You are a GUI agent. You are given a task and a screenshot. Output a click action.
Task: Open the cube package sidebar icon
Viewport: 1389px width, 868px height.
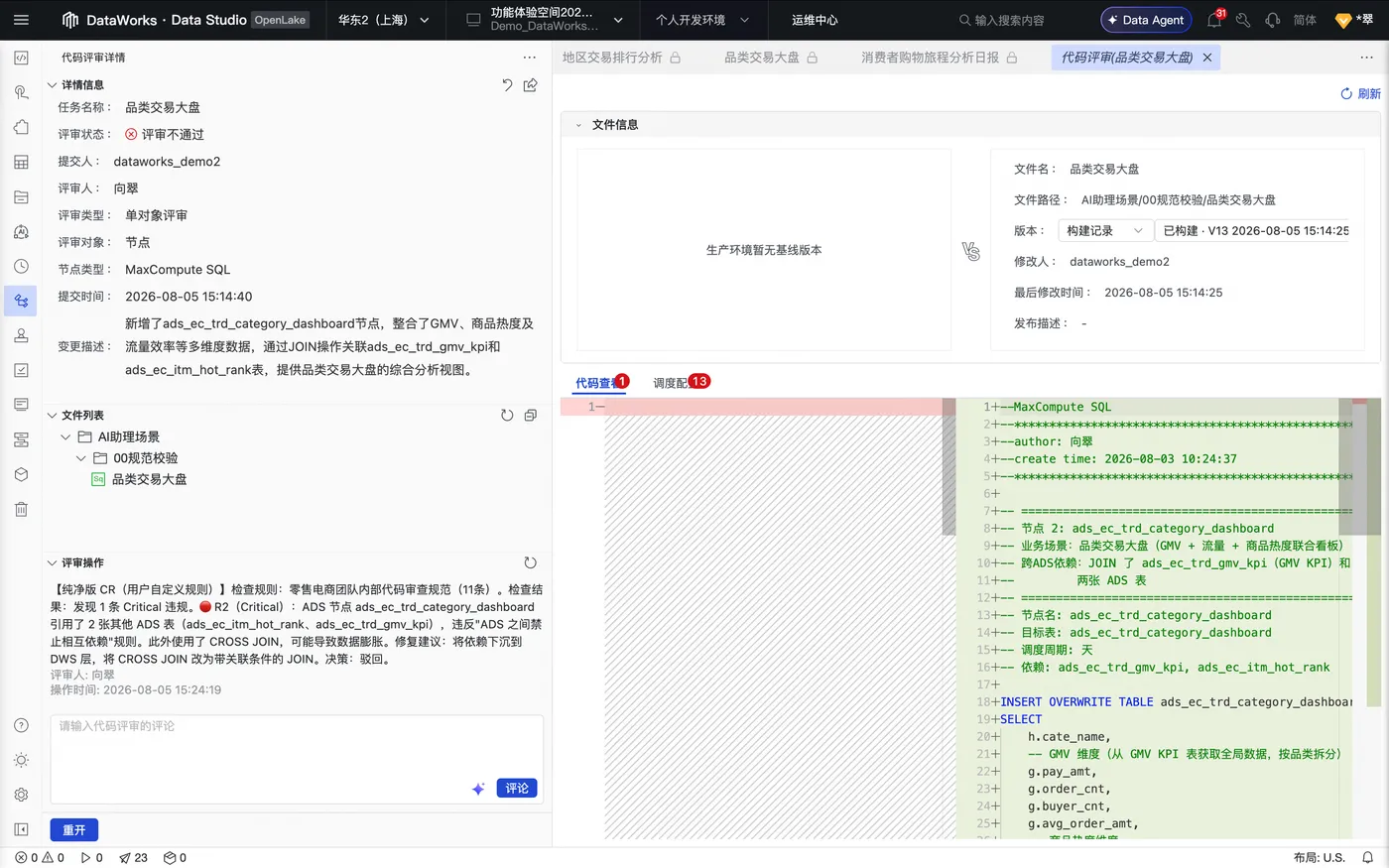[x=21, y=475]
